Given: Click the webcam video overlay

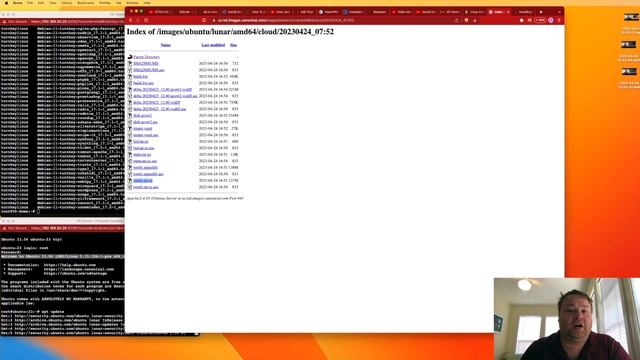Looking at the screenshot, I should point(567,319).
